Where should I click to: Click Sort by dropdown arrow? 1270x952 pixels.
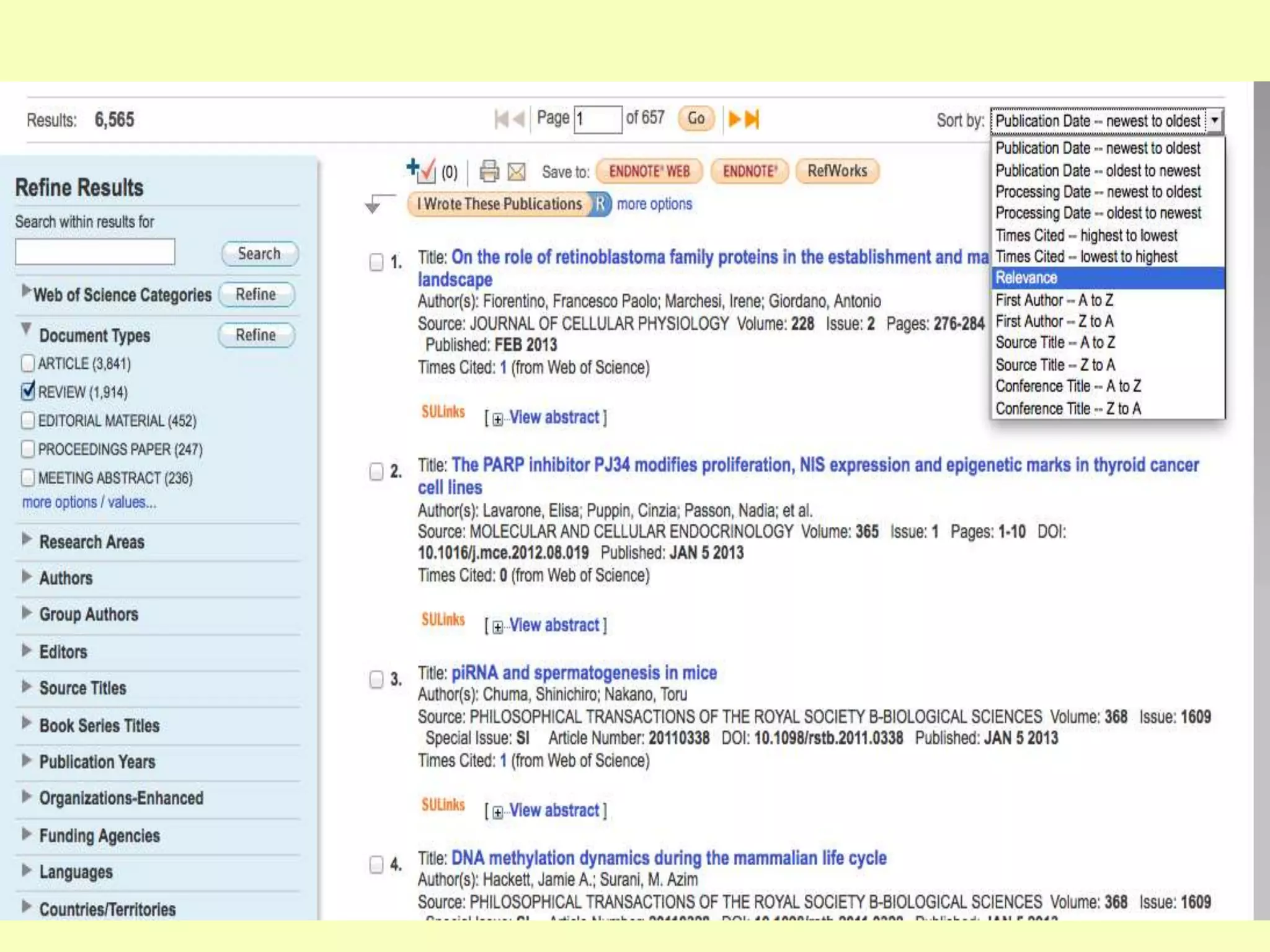[x=1215, y=120]
